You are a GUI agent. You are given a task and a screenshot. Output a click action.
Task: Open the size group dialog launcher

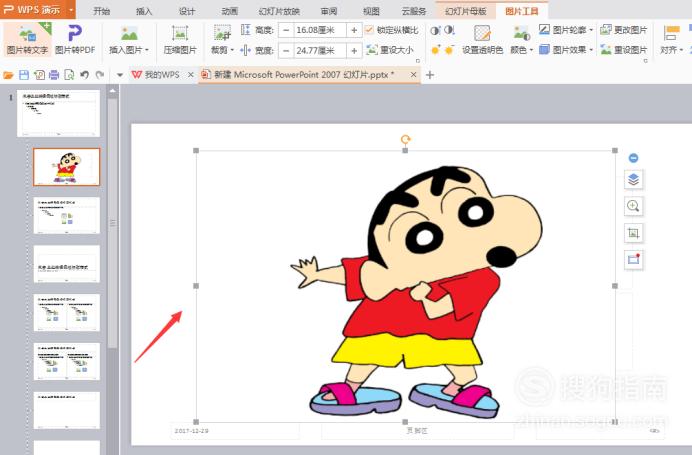coord(418,61)
